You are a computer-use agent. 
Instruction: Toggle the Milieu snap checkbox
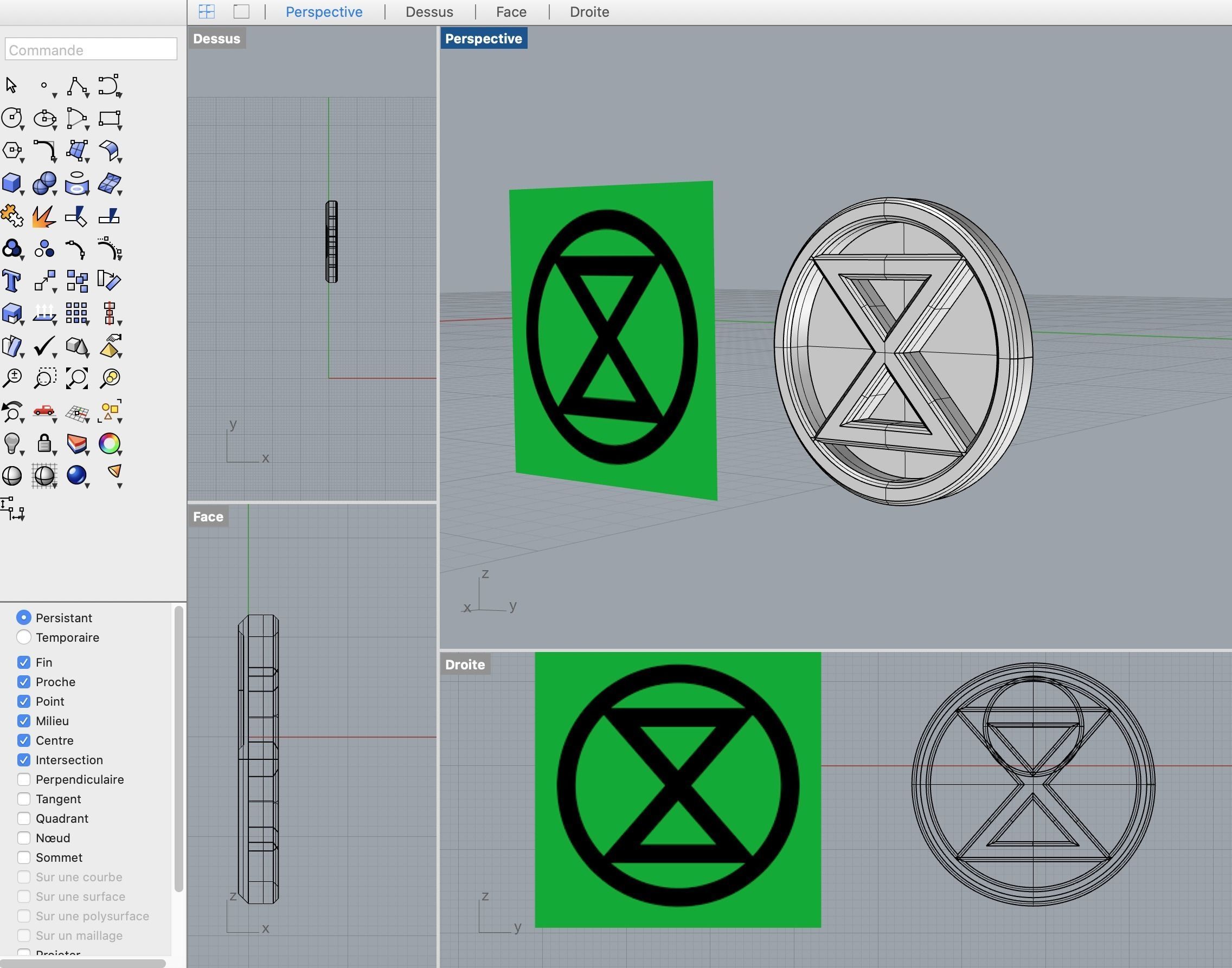24,720
